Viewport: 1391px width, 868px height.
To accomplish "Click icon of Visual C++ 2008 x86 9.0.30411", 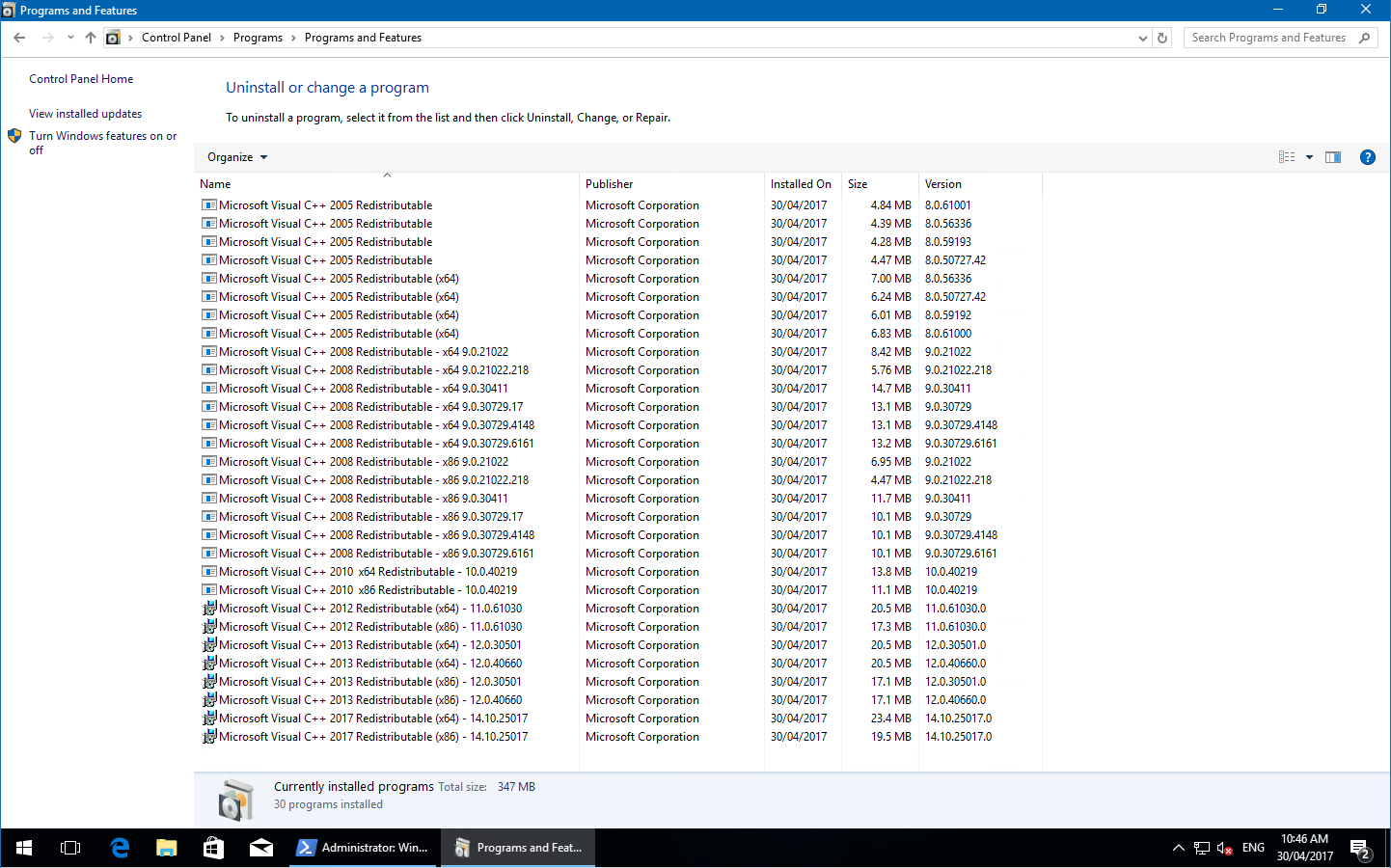I will [x=209, y=499].
